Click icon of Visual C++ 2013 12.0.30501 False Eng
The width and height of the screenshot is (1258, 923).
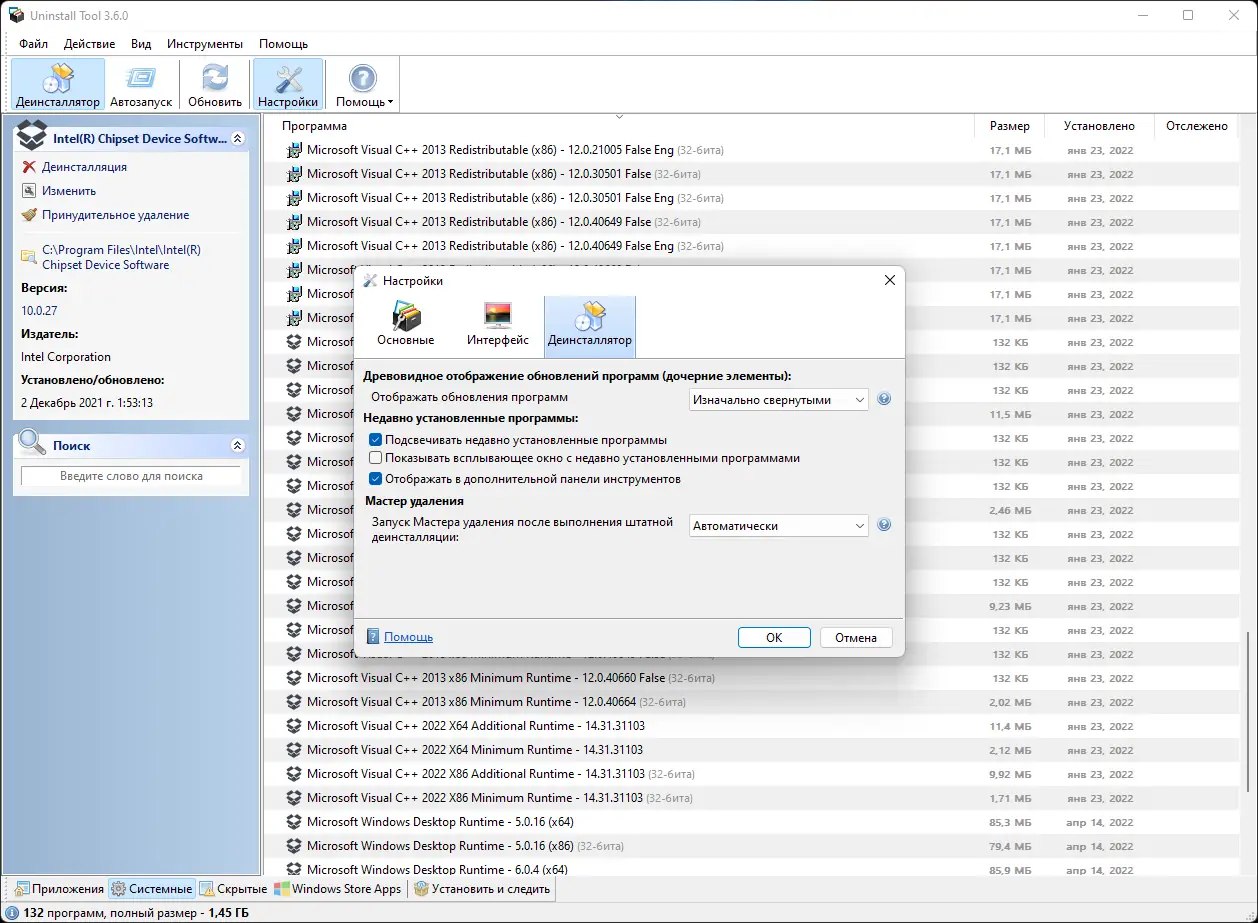(294, 198)
